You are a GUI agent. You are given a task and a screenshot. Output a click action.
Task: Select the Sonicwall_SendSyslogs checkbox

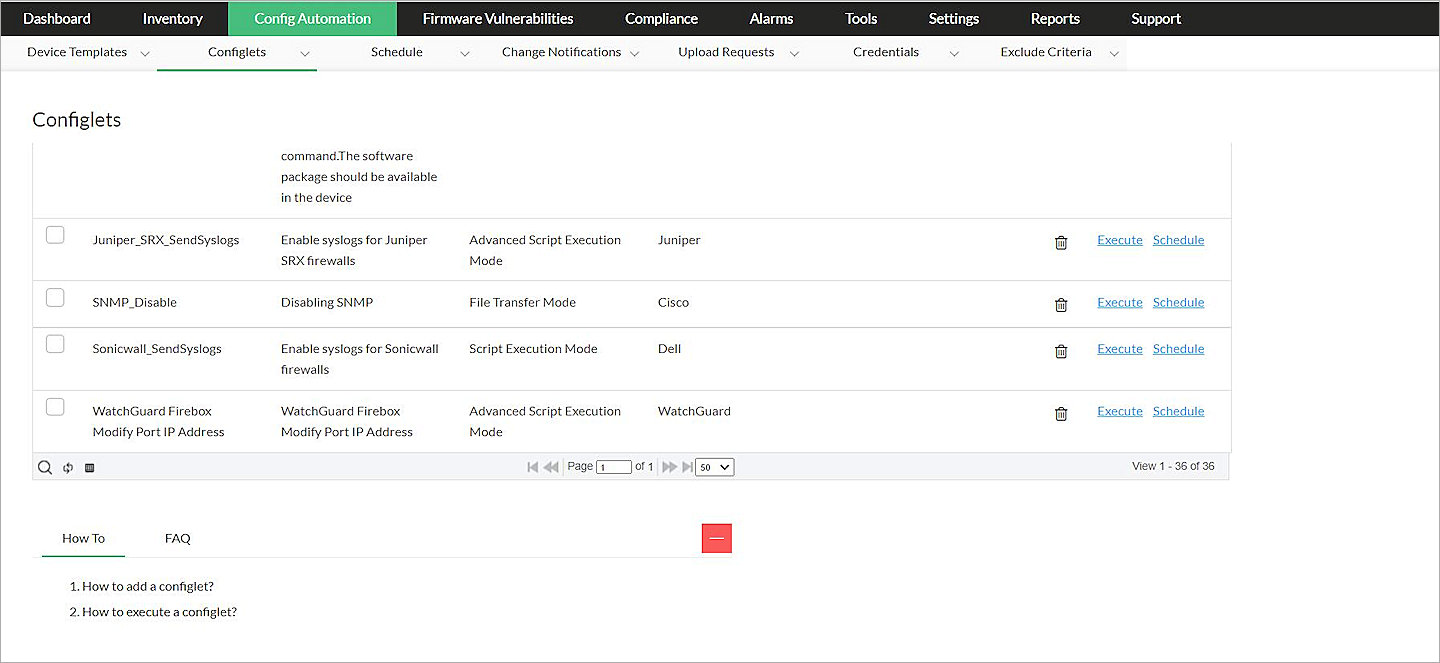(x=55, y=344)
